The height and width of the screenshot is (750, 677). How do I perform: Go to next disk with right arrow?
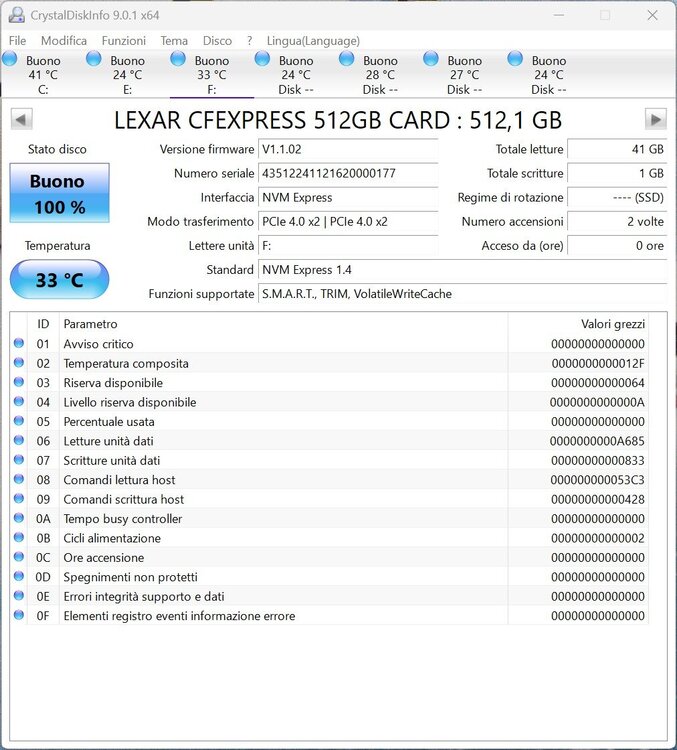click(x=655, y=119)
